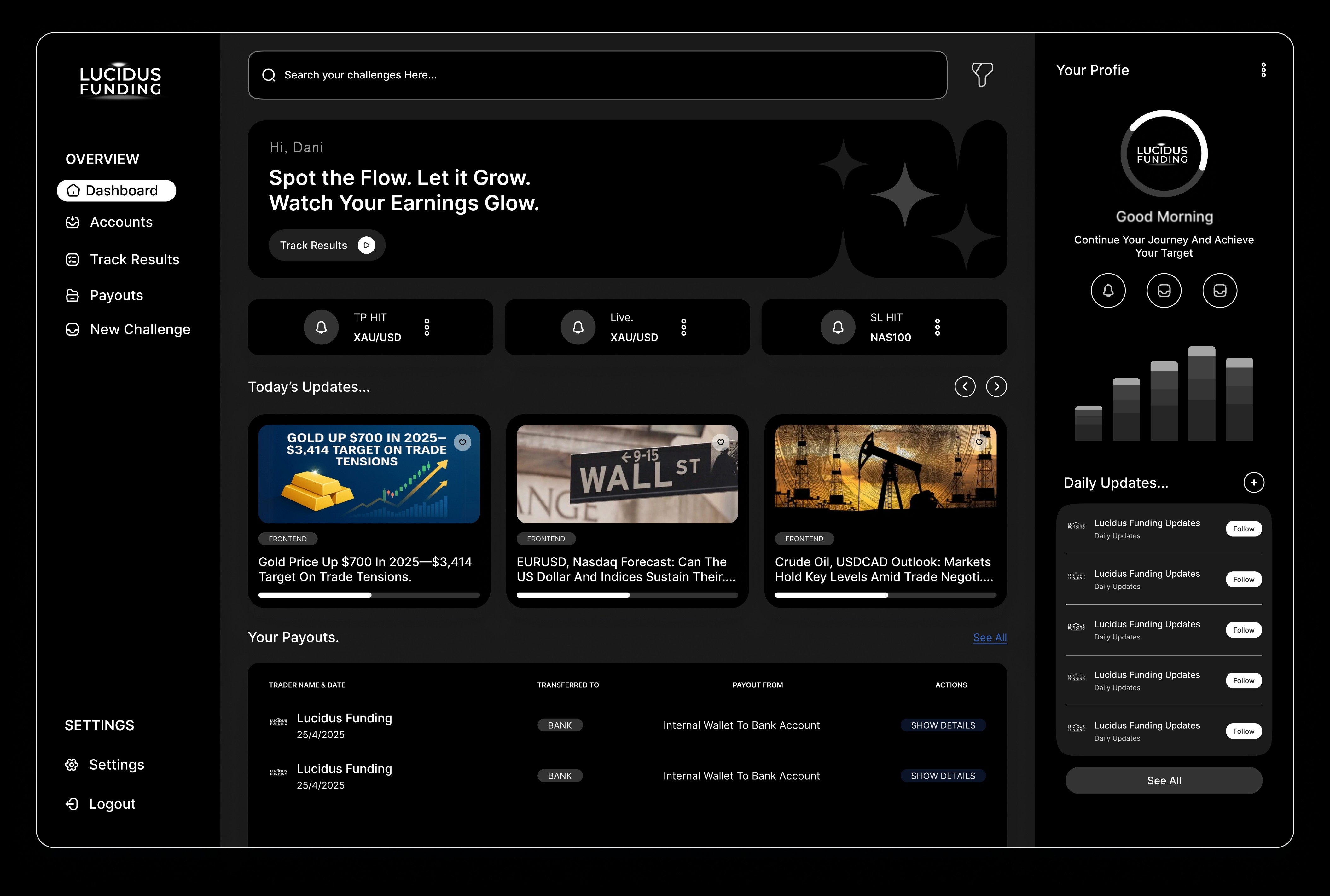Open the notification bell in profile panel
Image resolution: width=1330 pixels, height=896 pixels.
pyautogui.click(x=1108, y=291)
